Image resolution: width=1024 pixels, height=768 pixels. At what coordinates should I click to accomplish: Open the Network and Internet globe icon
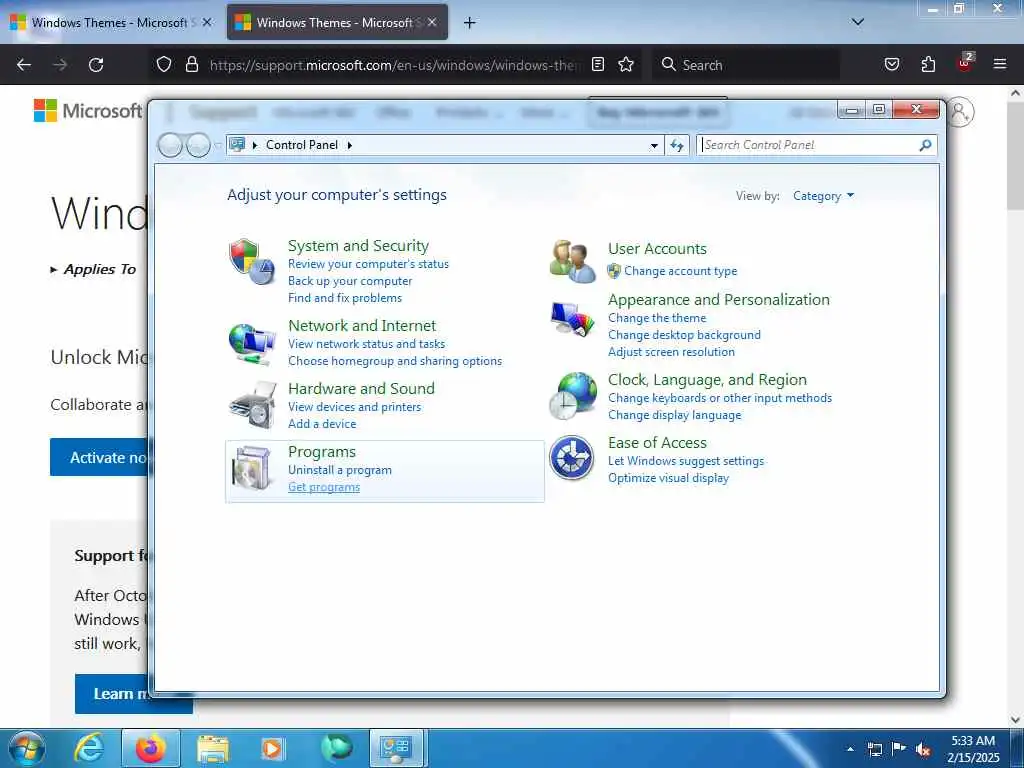click(252, 343)
